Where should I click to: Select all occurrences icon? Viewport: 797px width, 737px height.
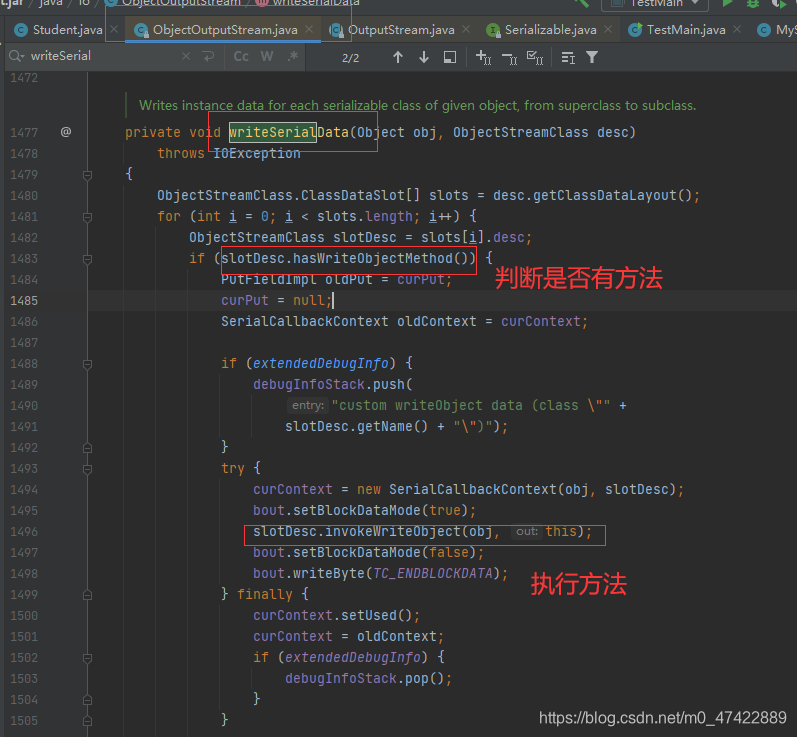click(535, 57)
